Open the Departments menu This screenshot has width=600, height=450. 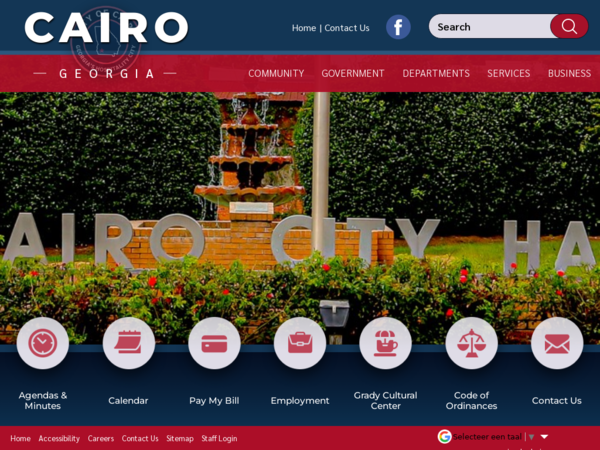[436, 73]
